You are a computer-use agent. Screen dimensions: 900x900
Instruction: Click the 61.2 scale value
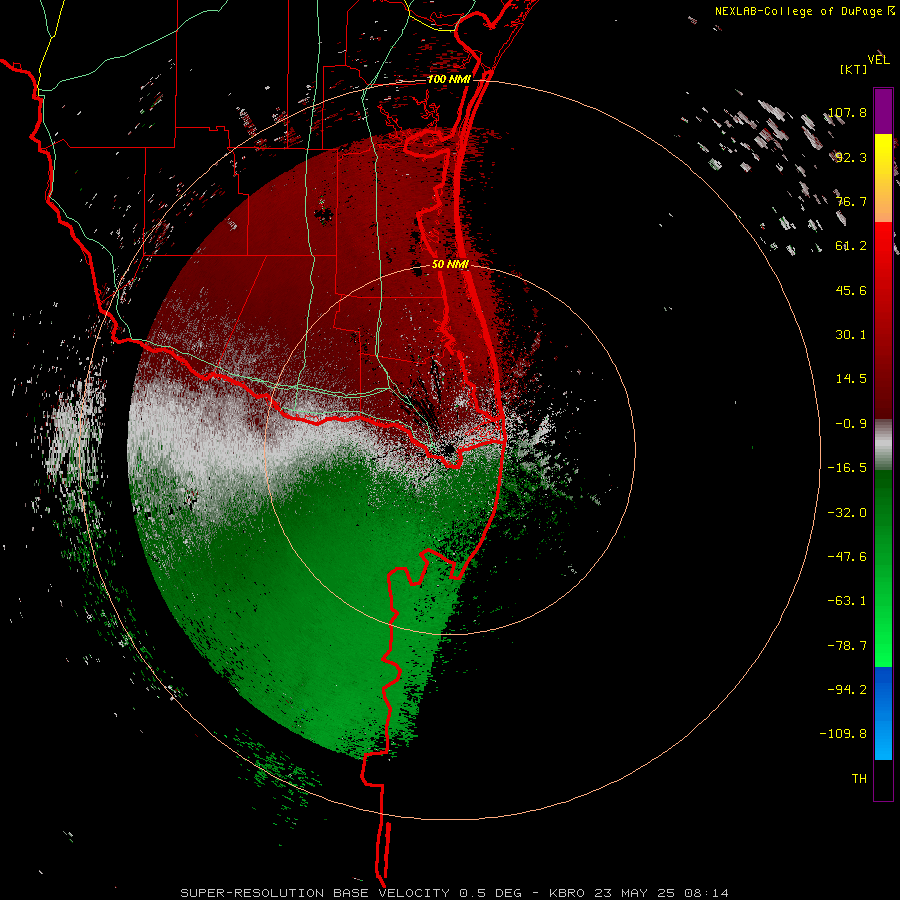851,246
